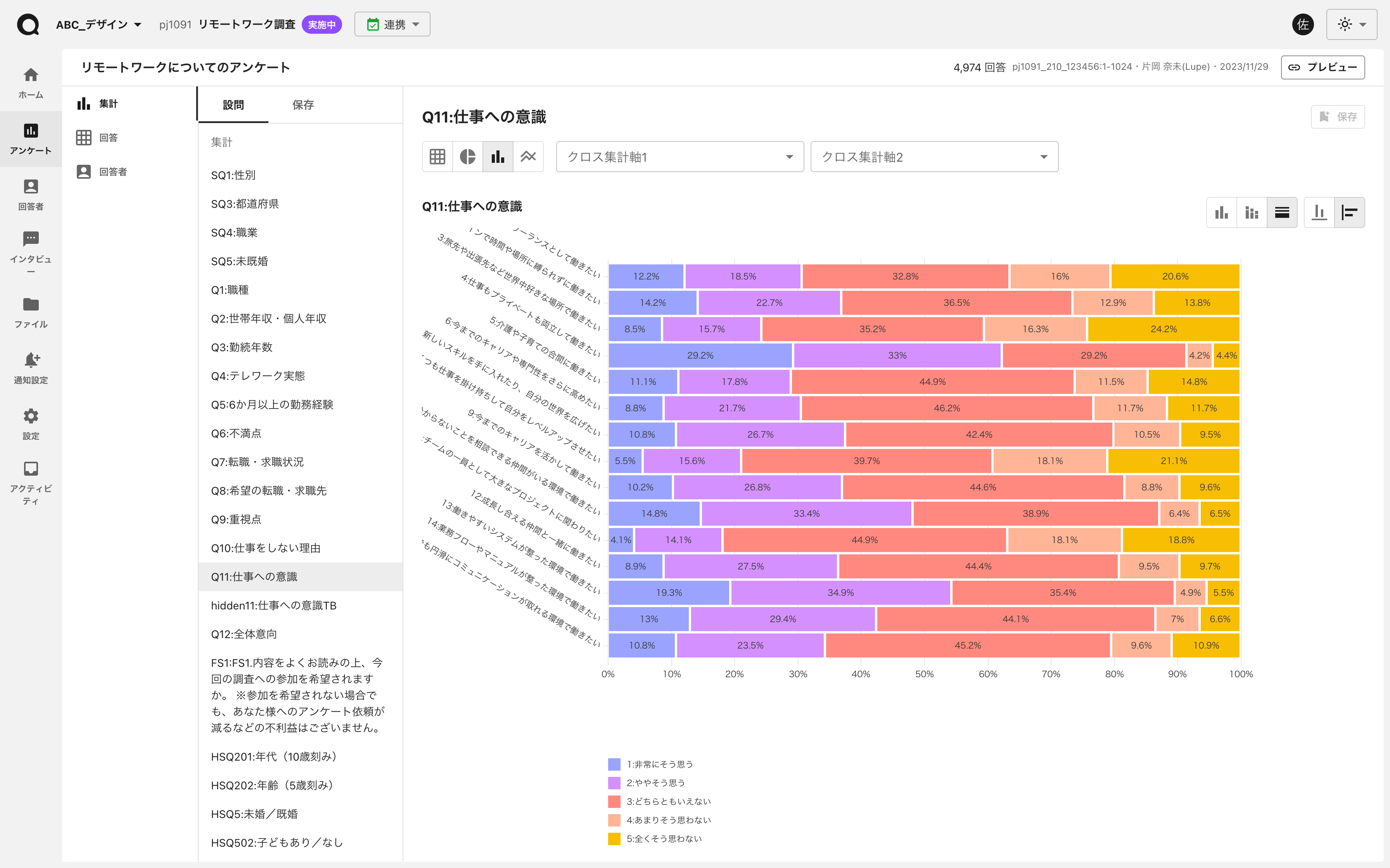
Task: Click the 2:ややそう思う color swatch
Action: 614,782
